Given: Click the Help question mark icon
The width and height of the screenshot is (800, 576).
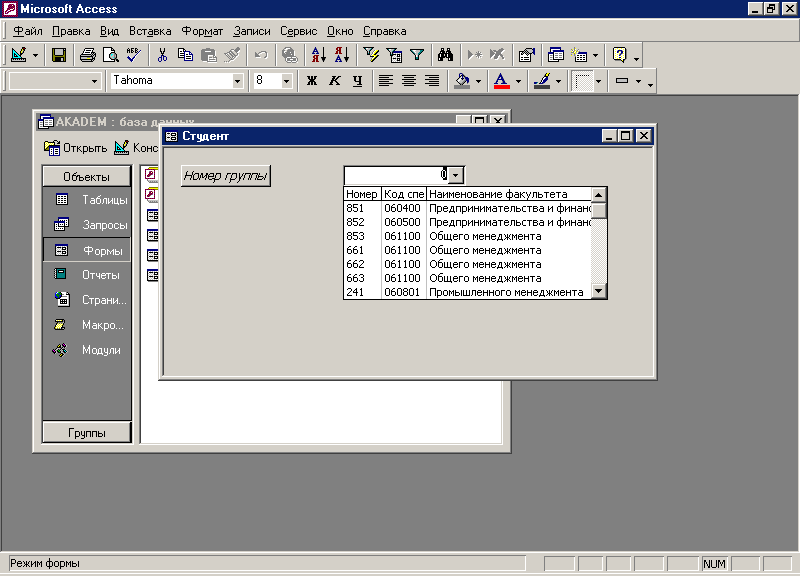Looking at the screenshot, I should [619, 55].
